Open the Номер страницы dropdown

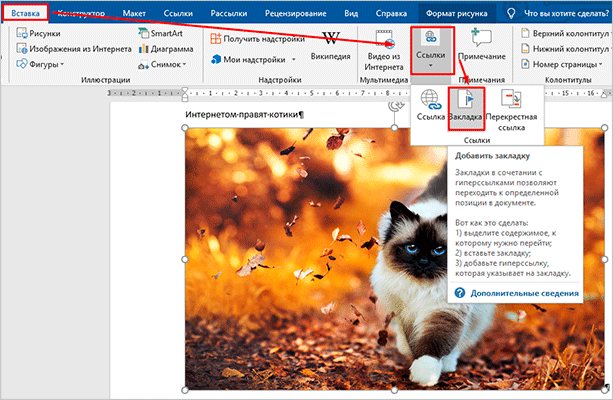pyautogui.click(x=562, y=64)
